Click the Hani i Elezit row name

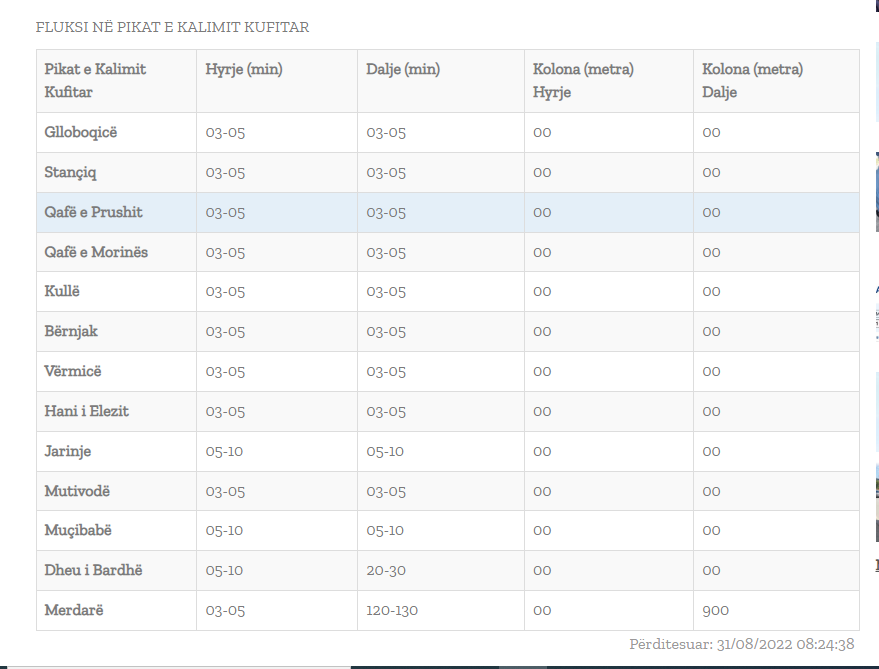pyautogui.click(x=87, y=411)
